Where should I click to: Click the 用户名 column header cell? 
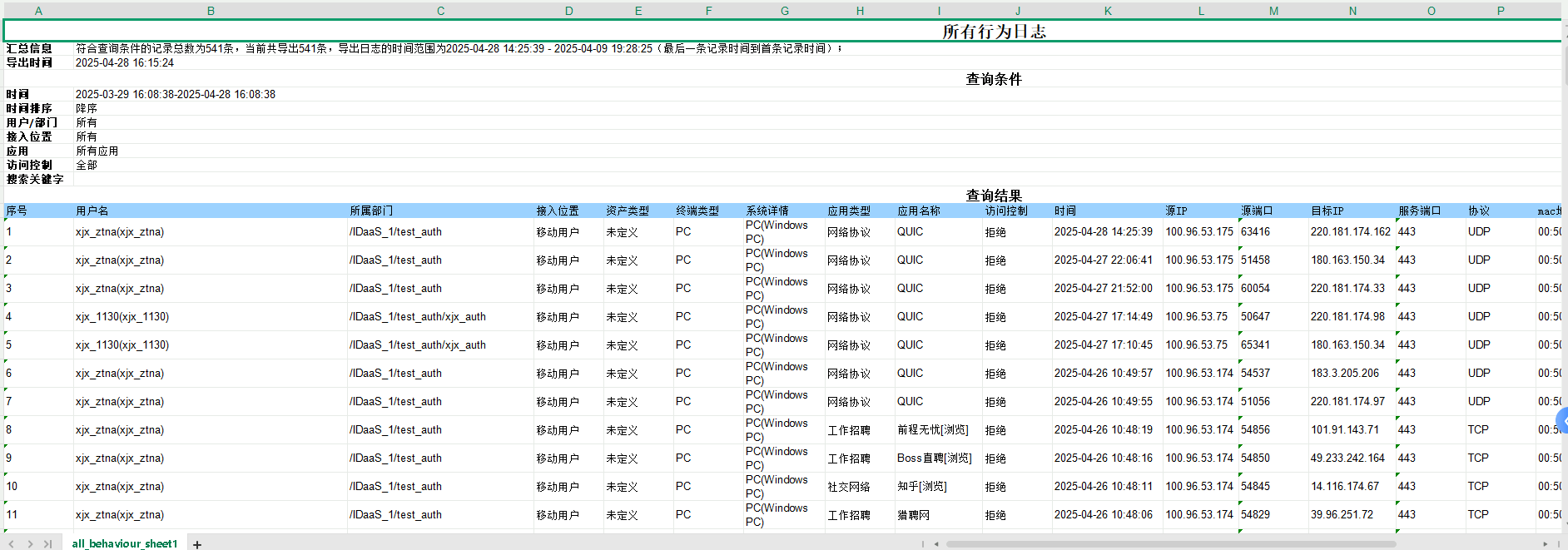92,211
